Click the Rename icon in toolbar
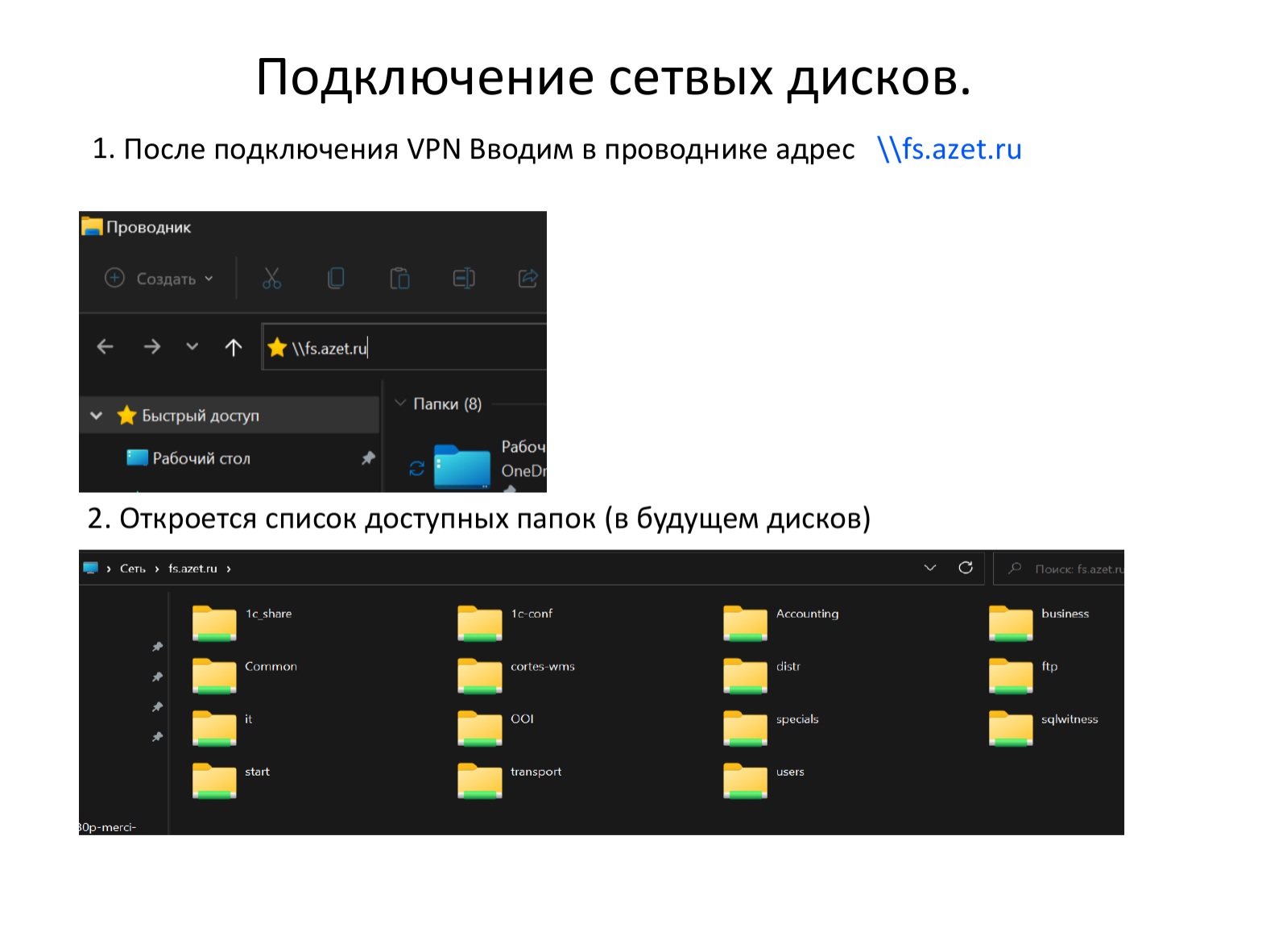The width and height of the screenshot is (1266, 952). click(464, 279)
